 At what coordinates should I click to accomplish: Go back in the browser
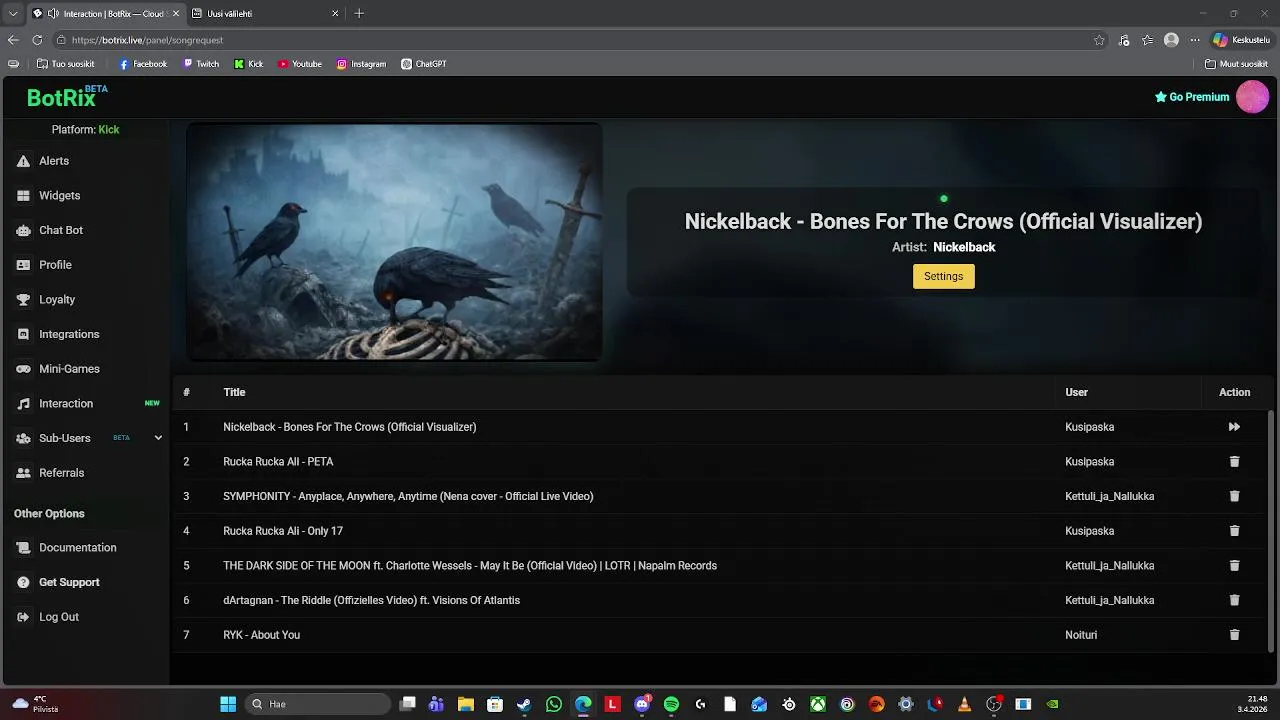pyautogui.click(x=13, y=40)
